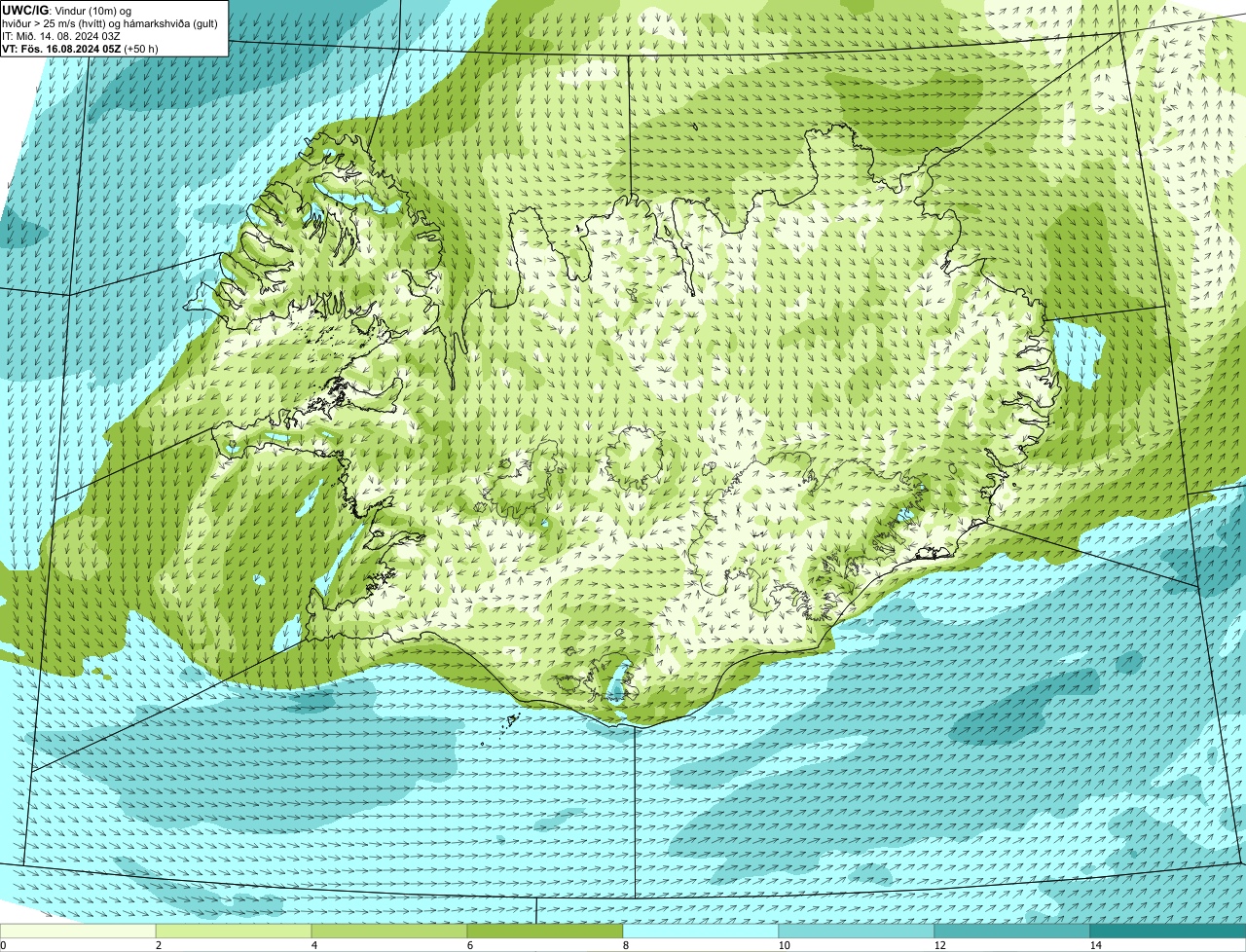Click the legend tick label '14'
Screen dimensions: 1246x952
[1095, 945]
